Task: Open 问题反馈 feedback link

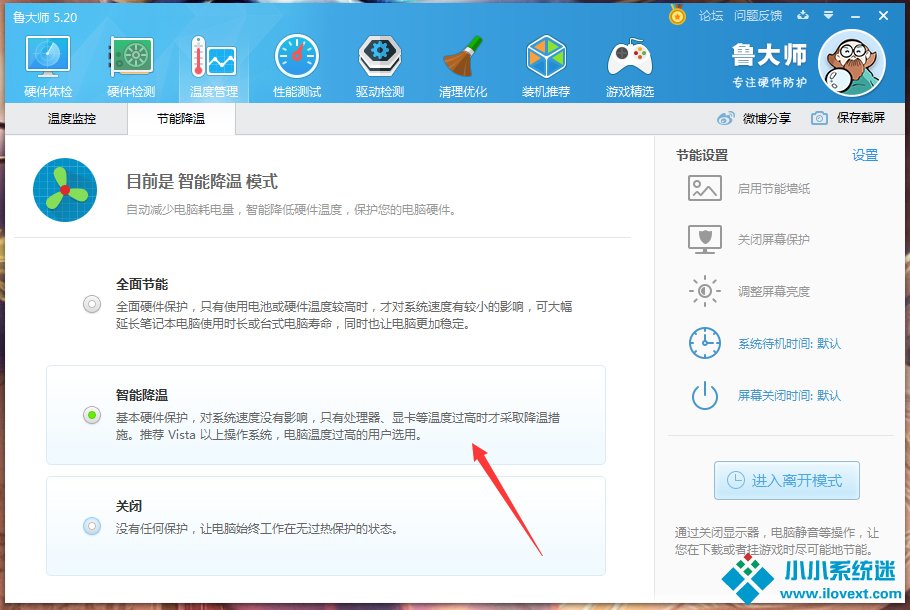Action: [757, 16]
